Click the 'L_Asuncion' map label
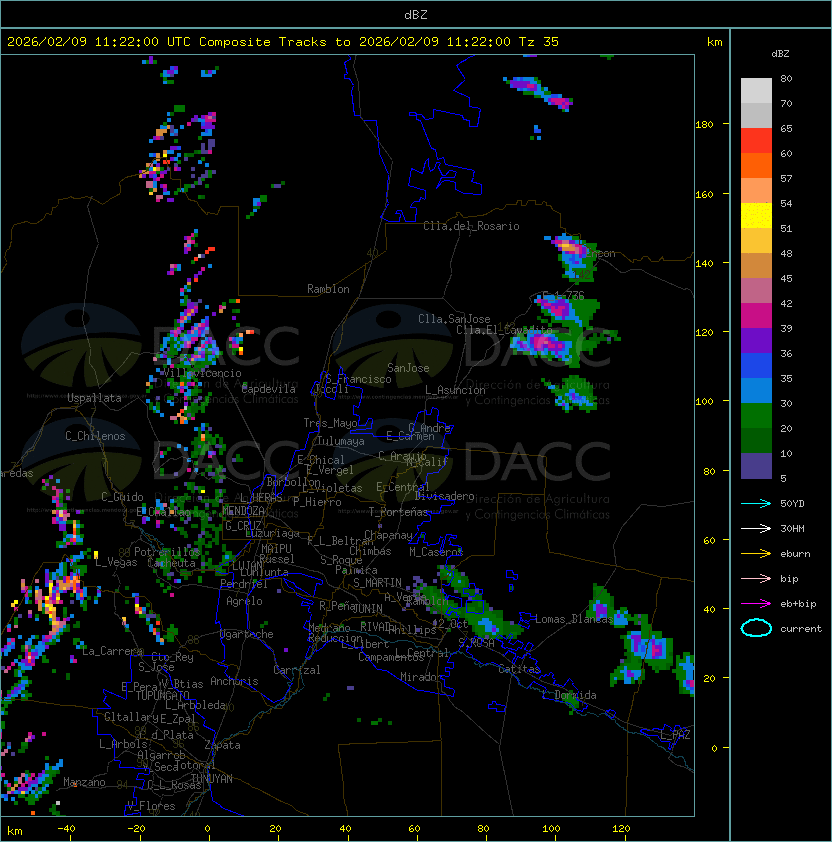 point(455,390)
